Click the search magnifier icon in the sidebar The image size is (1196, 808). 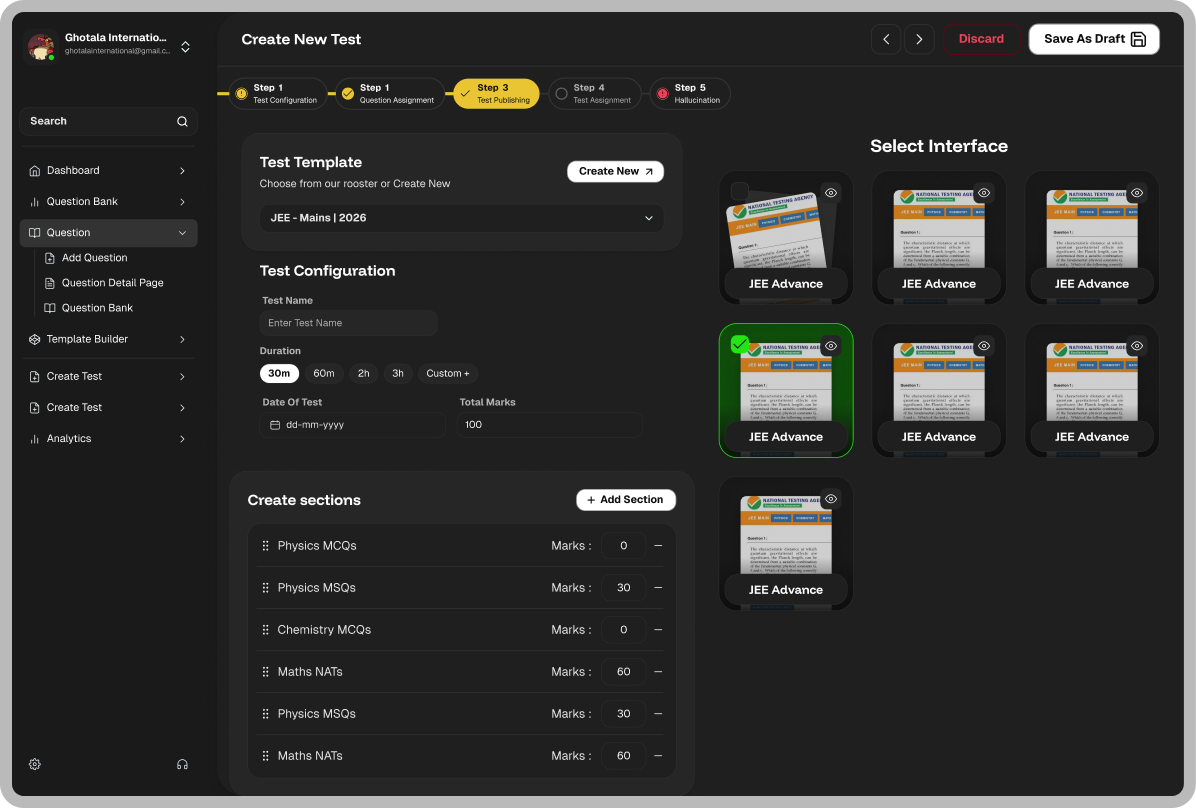point(182,121)
